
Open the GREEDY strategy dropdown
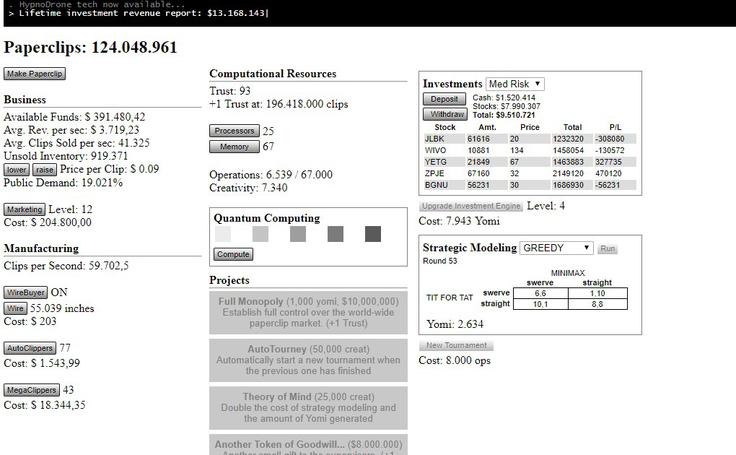point(557,248)
